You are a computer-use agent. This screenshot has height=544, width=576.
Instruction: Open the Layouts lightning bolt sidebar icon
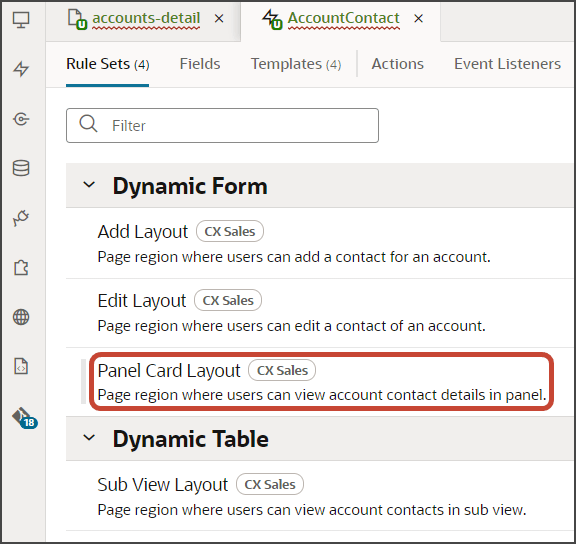[21, 69]
